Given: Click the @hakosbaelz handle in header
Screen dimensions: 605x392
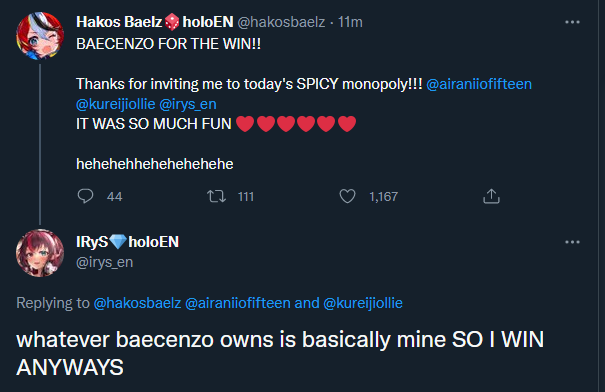Looking at the screenshot, I should point(281,22).
